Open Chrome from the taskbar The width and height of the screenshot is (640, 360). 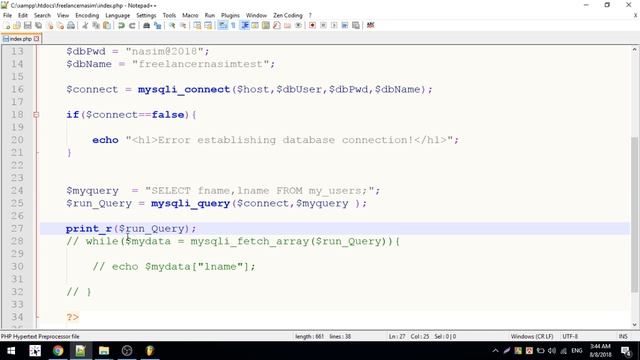tap(58, 351)
